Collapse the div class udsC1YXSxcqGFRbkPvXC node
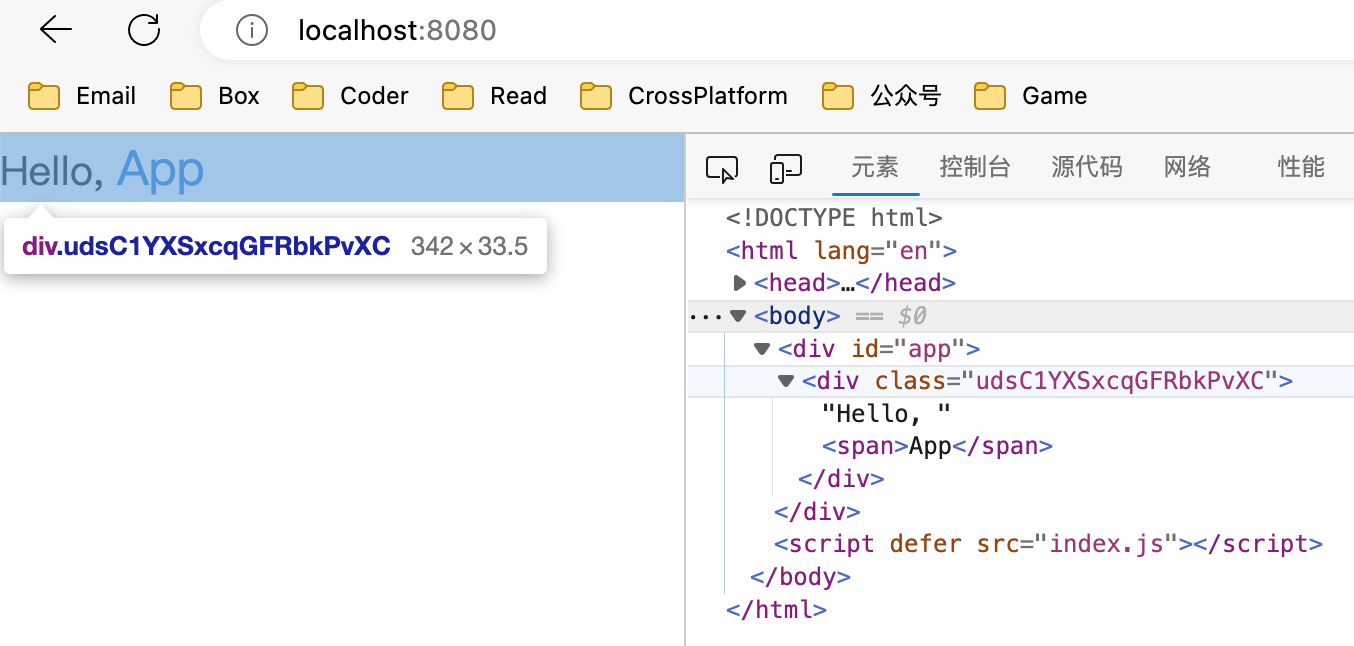 (x=787, y=381)
